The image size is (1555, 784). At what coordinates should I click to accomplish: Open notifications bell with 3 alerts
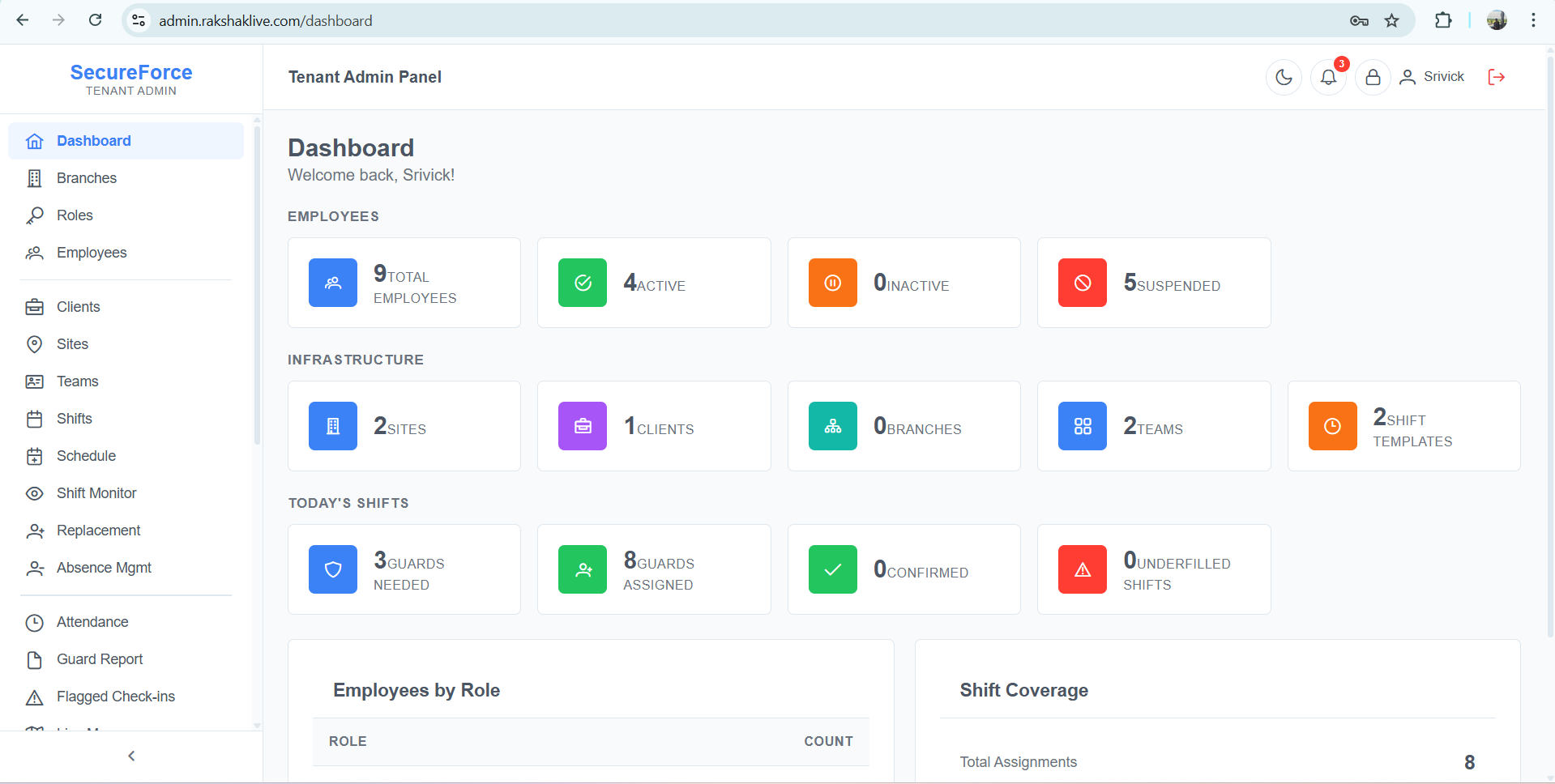[1328, 77]
